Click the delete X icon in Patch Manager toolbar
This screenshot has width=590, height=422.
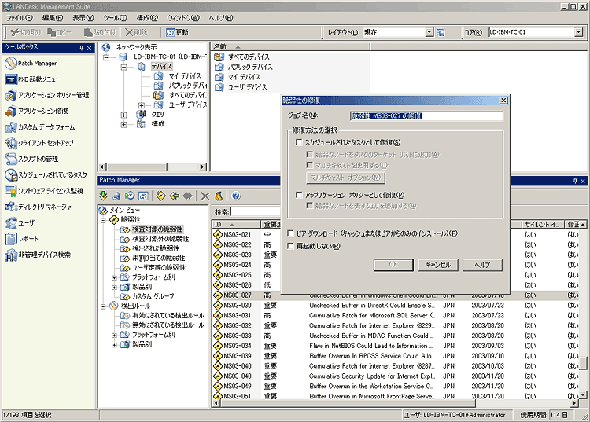(205, 196)
